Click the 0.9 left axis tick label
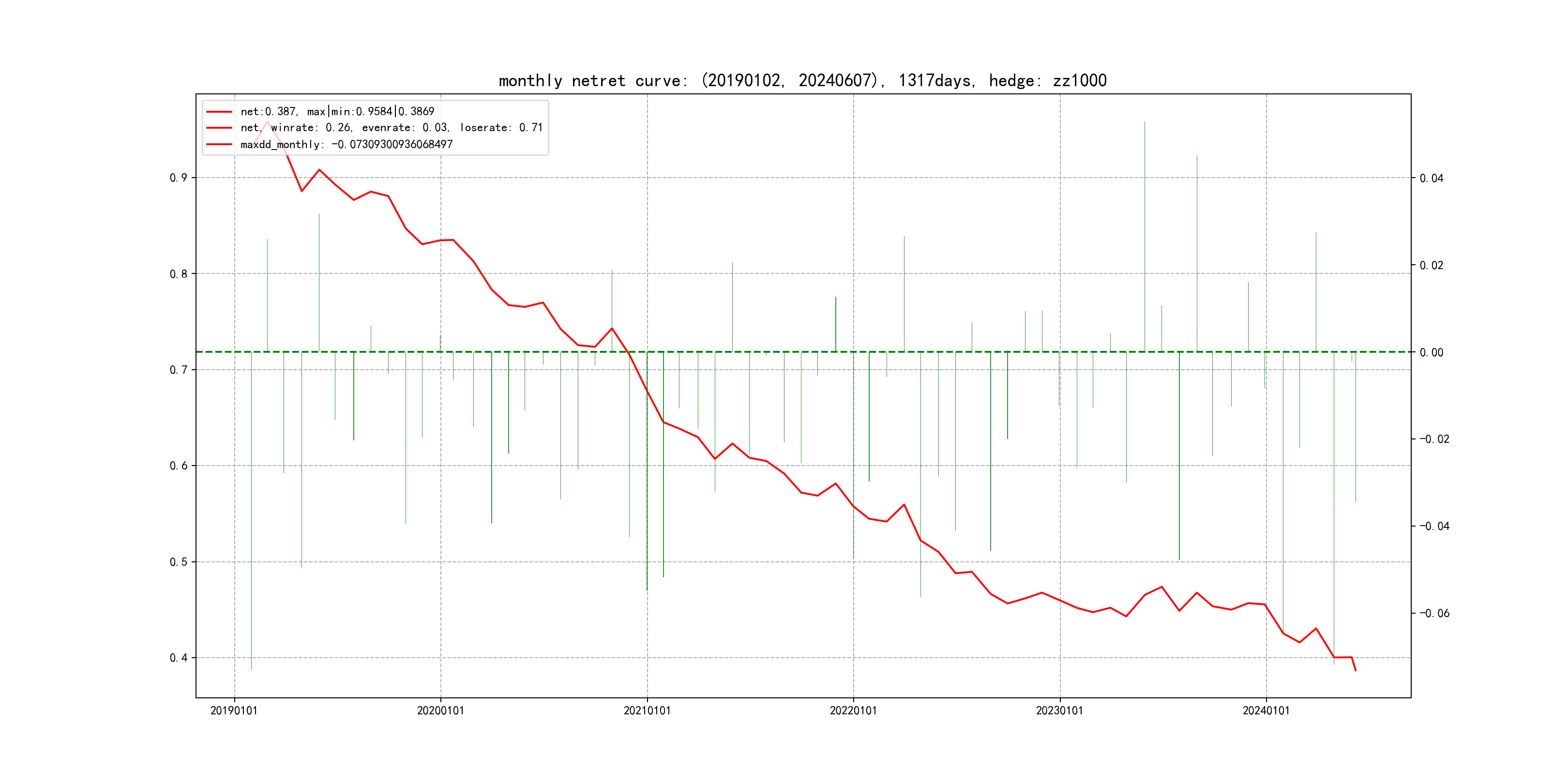 tap(179, 178)
